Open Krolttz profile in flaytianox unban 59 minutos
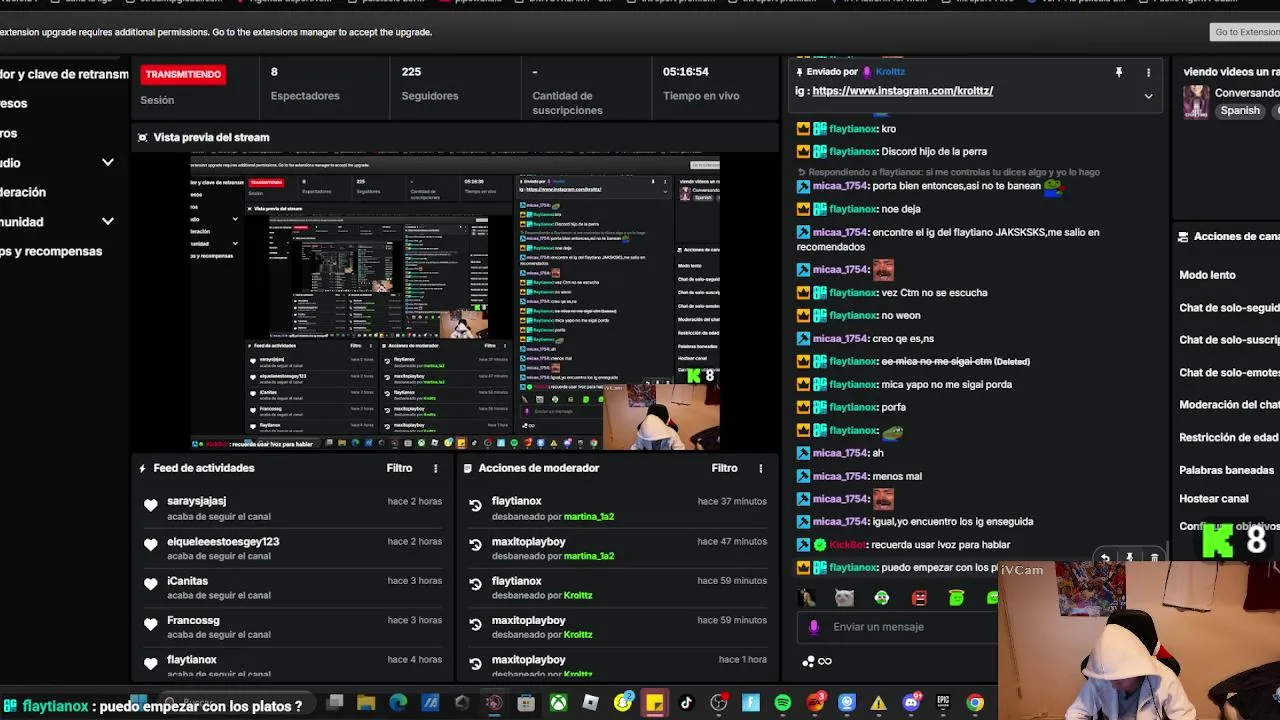This screenshot has width=1280, height=720. 578,596
